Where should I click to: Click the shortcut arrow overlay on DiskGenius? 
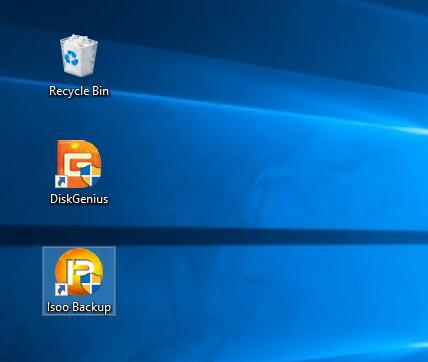tap(61, 182)
